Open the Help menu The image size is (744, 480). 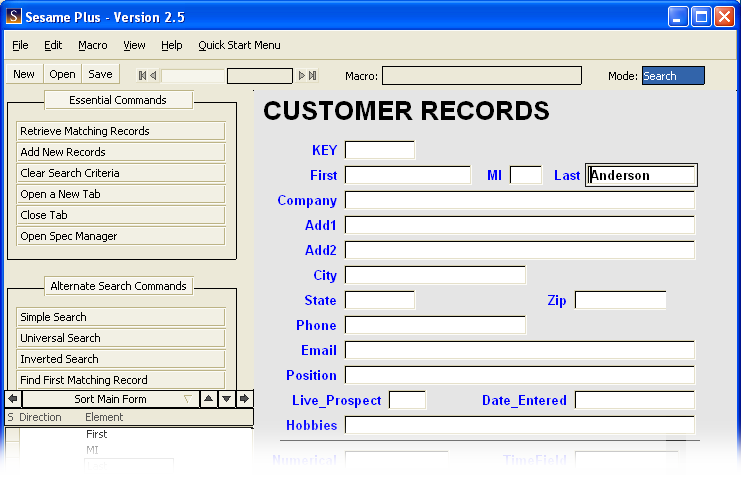coord(171,45)
